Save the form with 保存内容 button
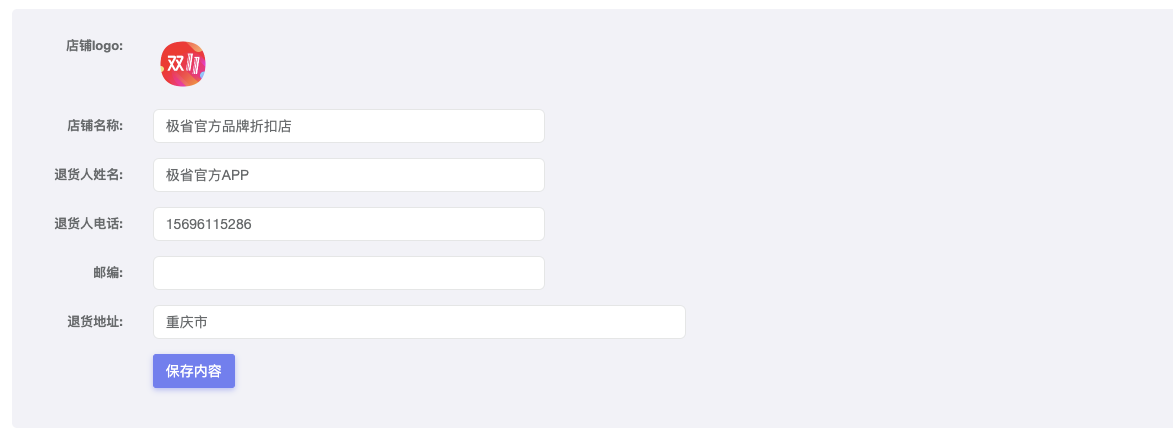The height and width of the screenshot is (441, 1173). point(194,371)
